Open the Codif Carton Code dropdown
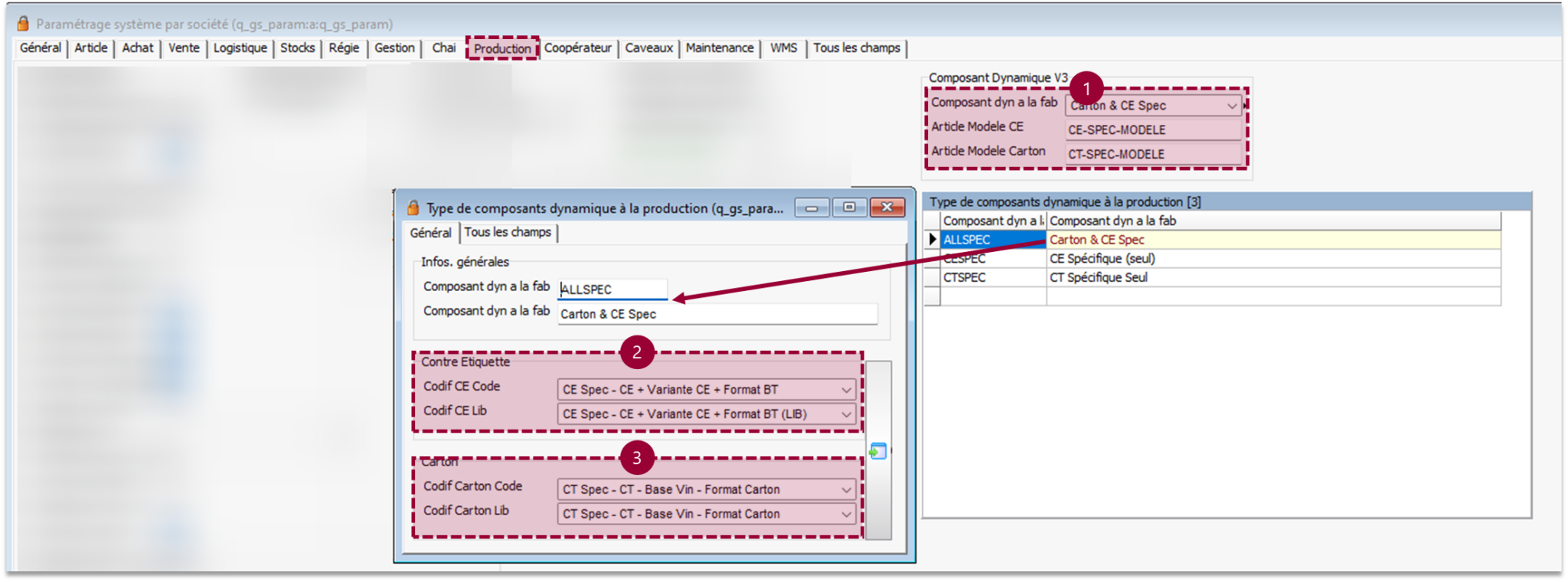Image resolution: width=1568 pixels, height=582 pixels. click(845, 489)
